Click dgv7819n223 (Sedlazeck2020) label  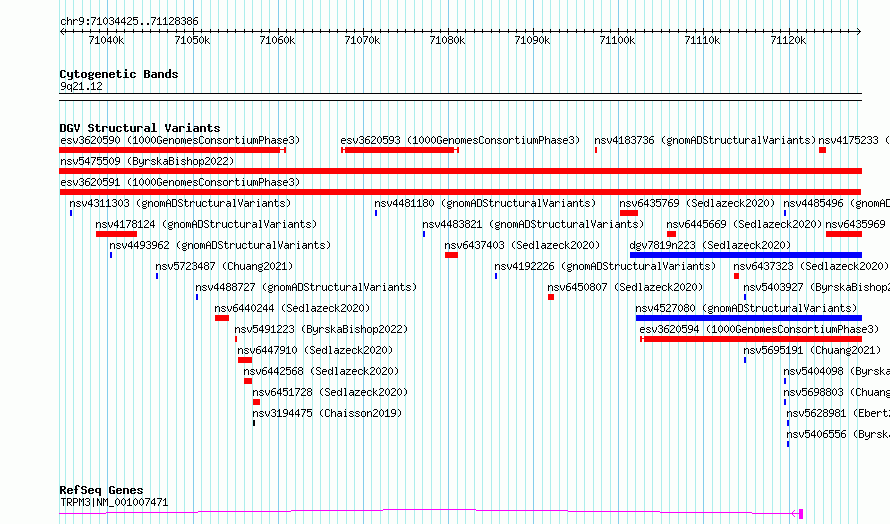click(x=710, y=245)
